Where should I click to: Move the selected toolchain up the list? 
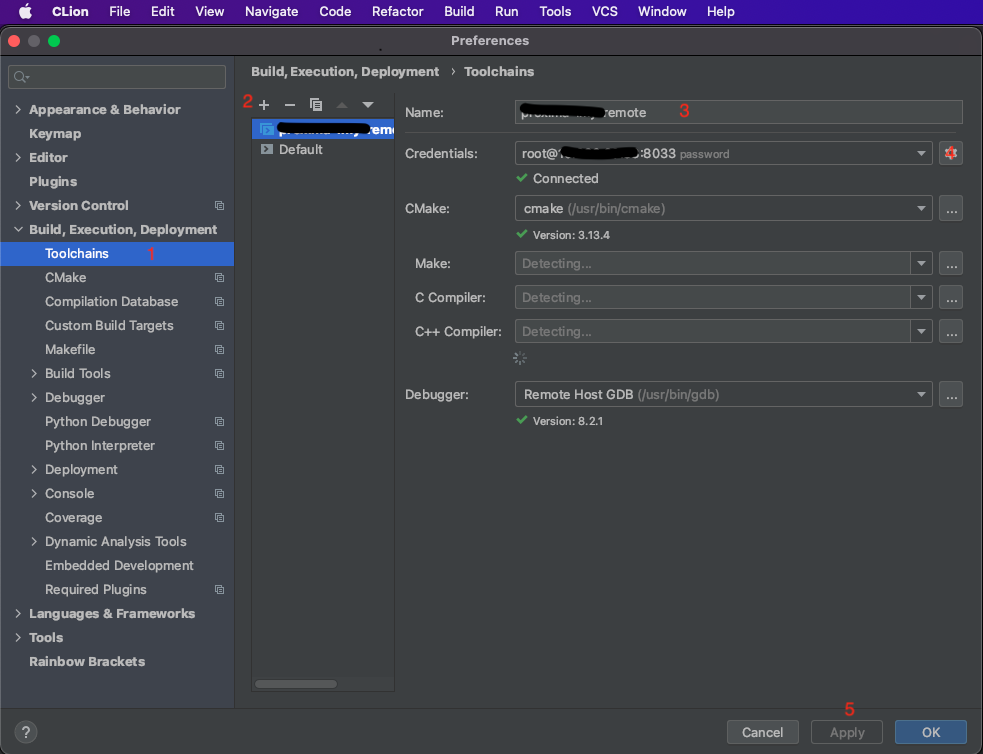point(341,104)
